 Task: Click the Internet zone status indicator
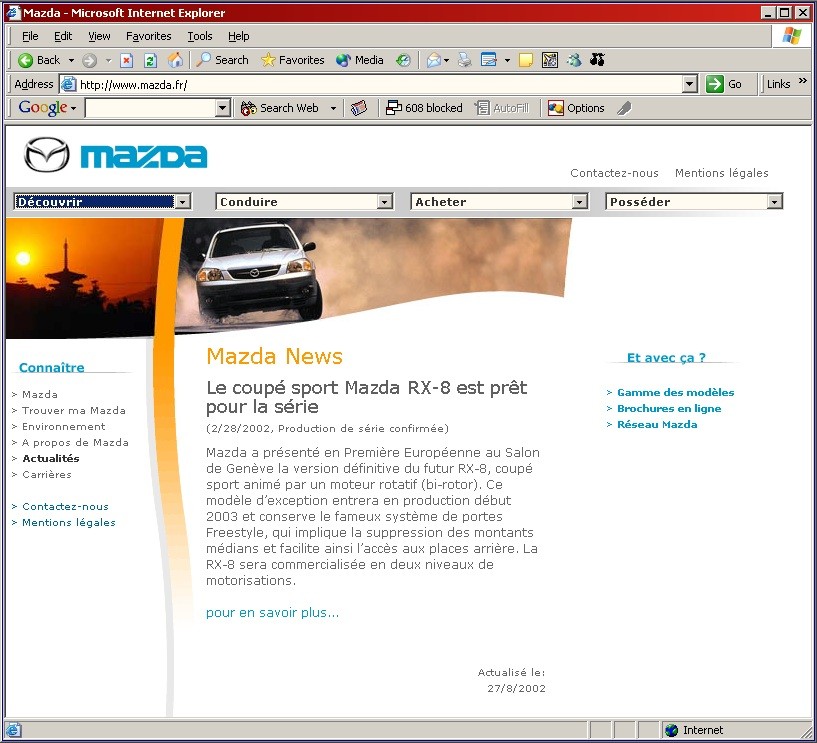(x=695, y=730)
